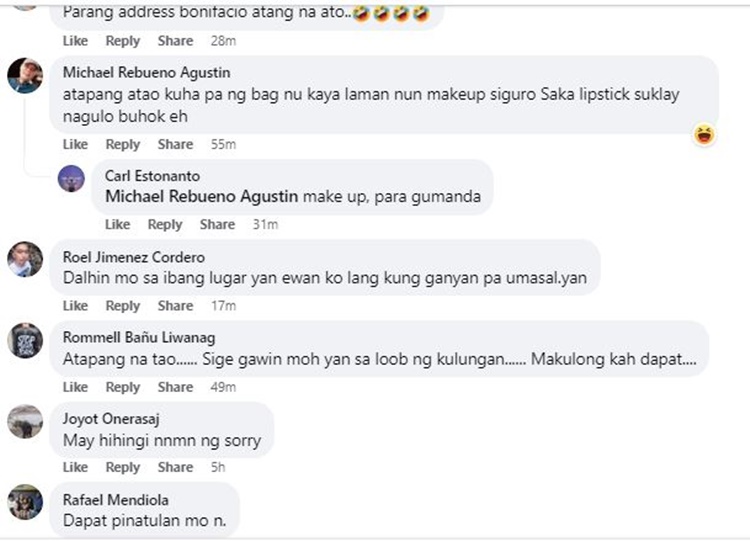Click Carl Estonanto's avatar
This screenshot has width=750, height=541.
(71, 178)
